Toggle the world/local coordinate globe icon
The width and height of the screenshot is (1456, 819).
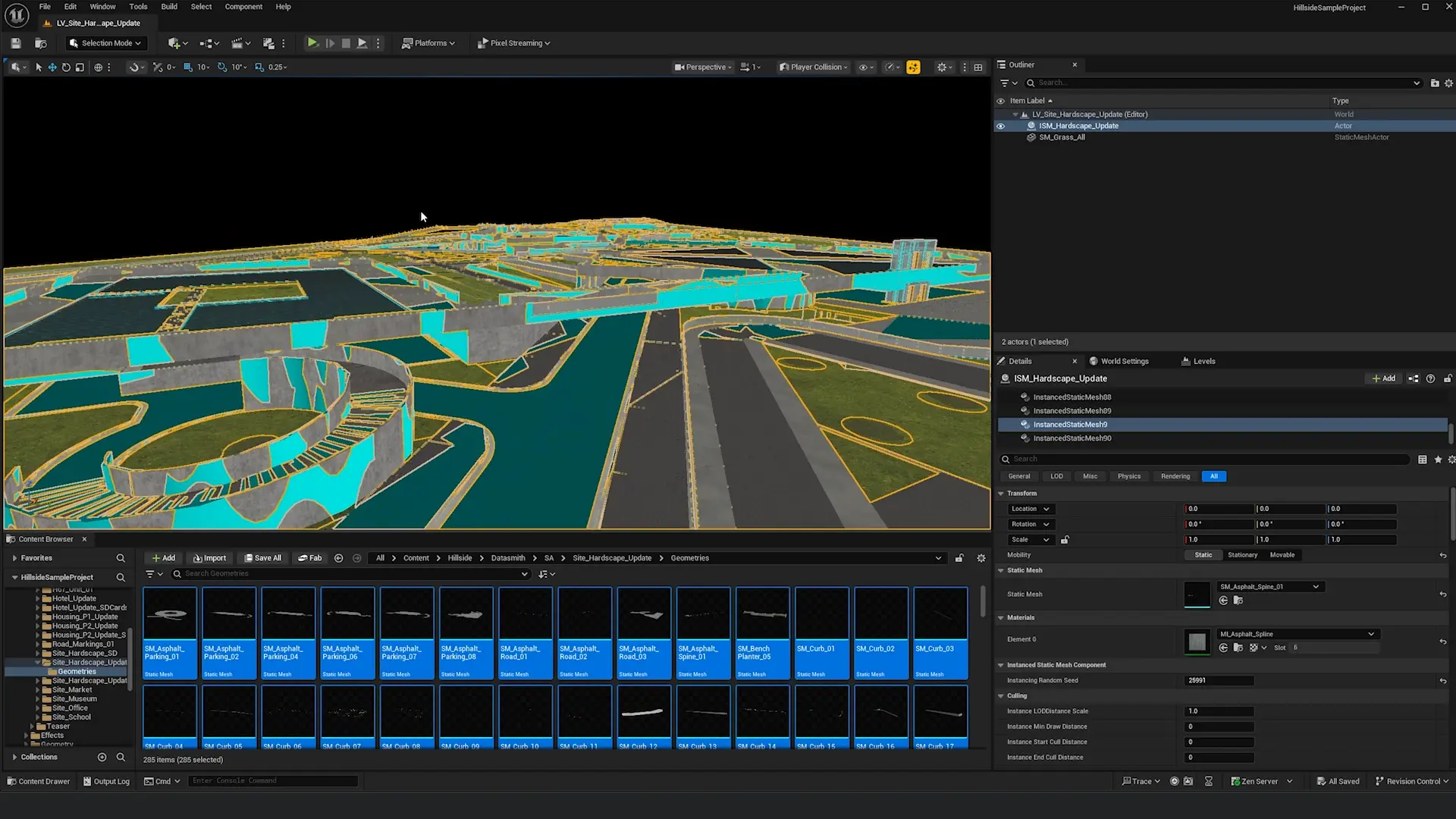click(x=98, y=67)
